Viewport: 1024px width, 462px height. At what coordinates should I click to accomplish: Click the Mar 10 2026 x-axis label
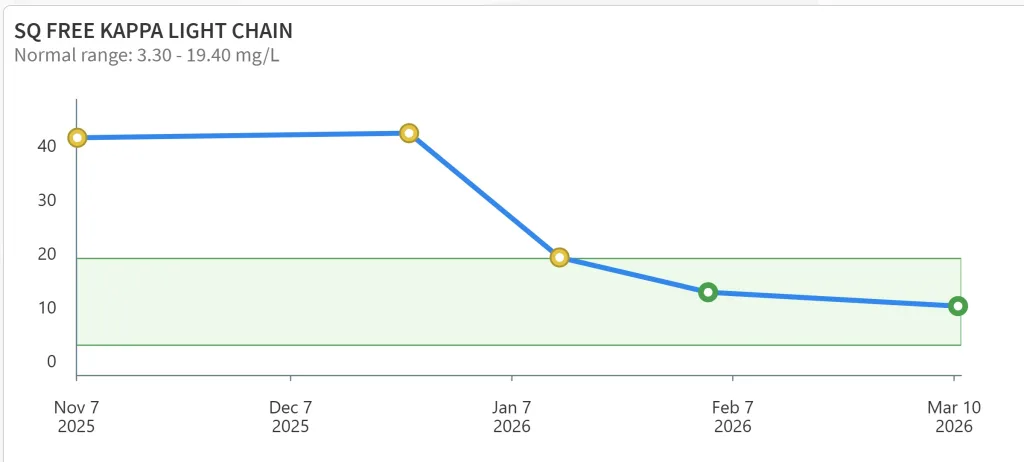coord(954,417)
